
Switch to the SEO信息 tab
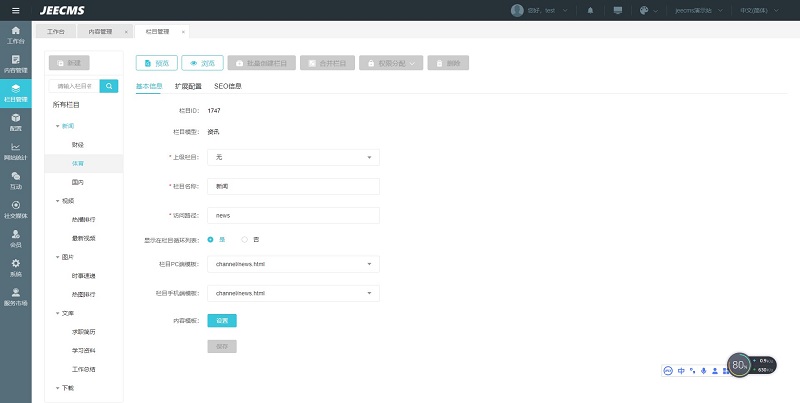227,86
